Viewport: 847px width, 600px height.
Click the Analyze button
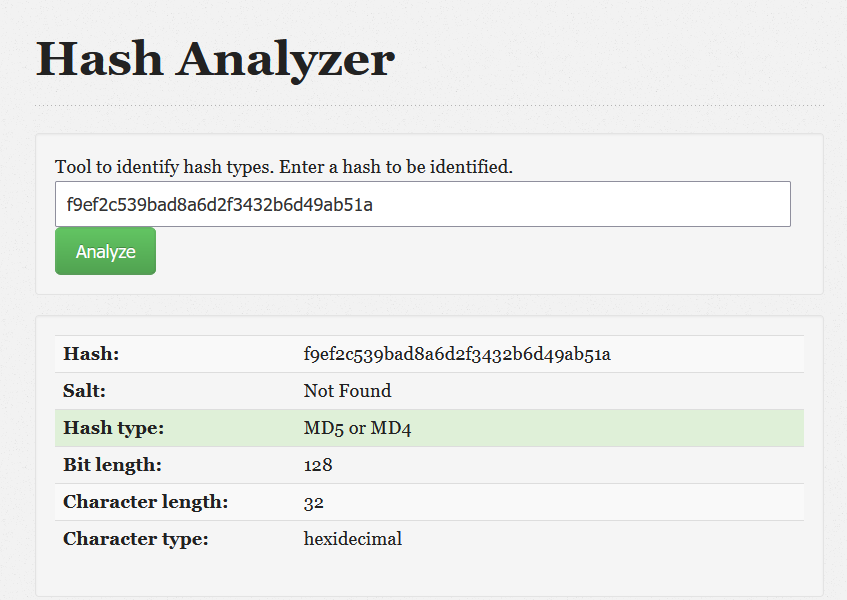click(x=105, y=251)
